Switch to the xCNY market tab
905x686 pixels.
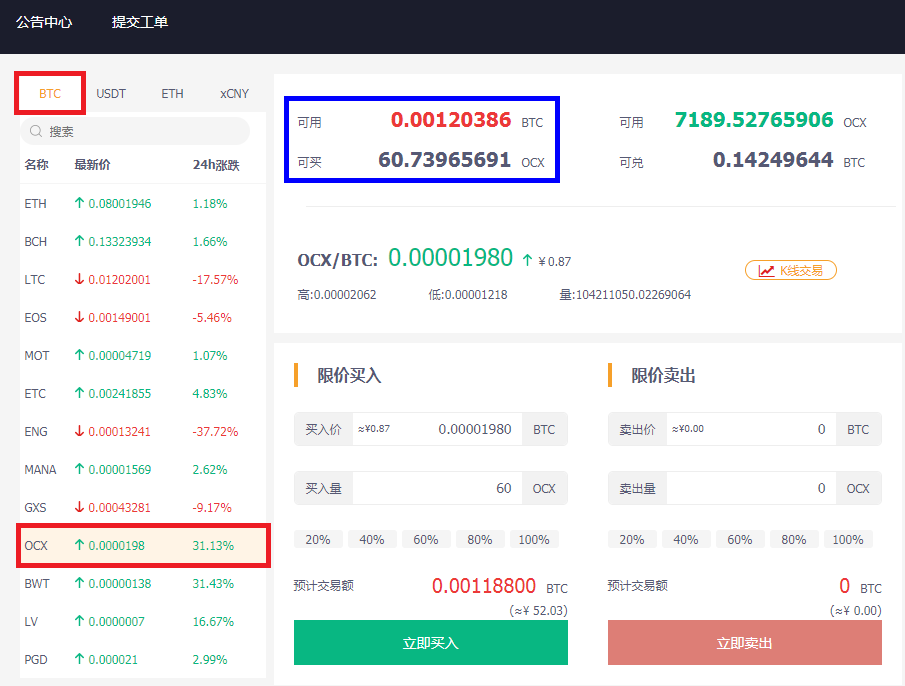[x=234, y=93]
